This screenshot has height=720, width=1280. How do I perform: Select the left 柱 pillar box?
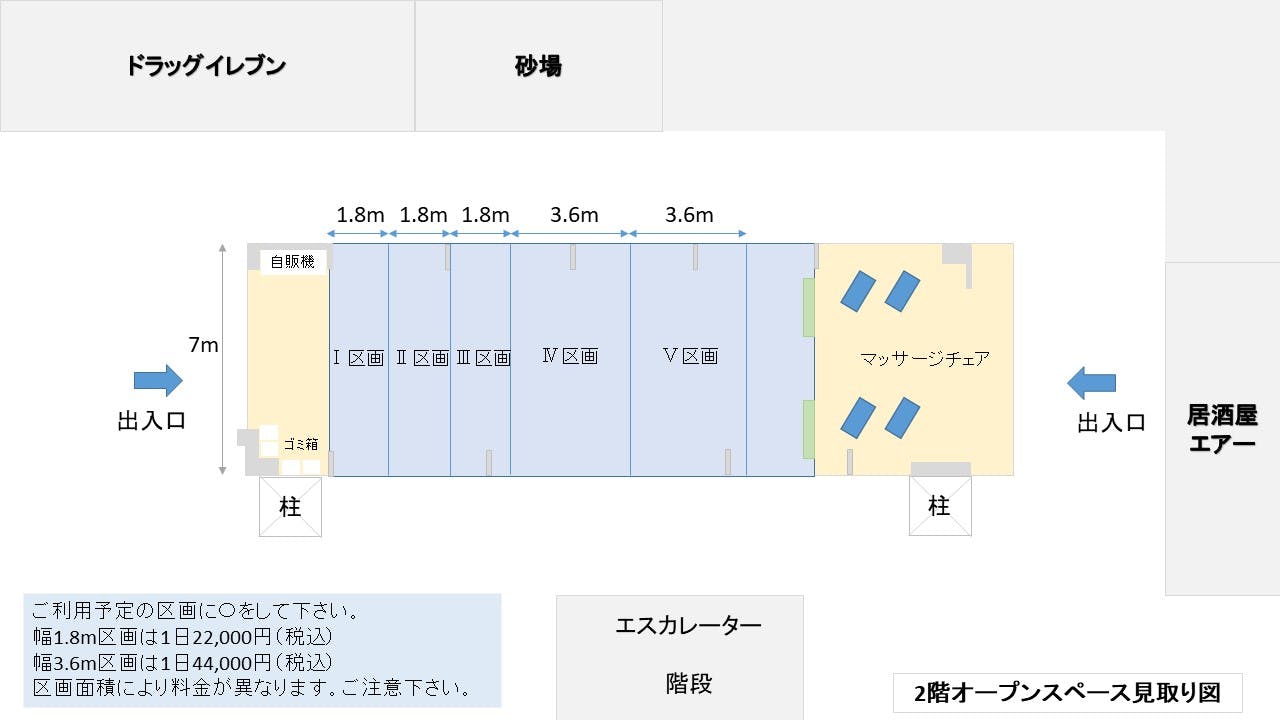point(290,507)
